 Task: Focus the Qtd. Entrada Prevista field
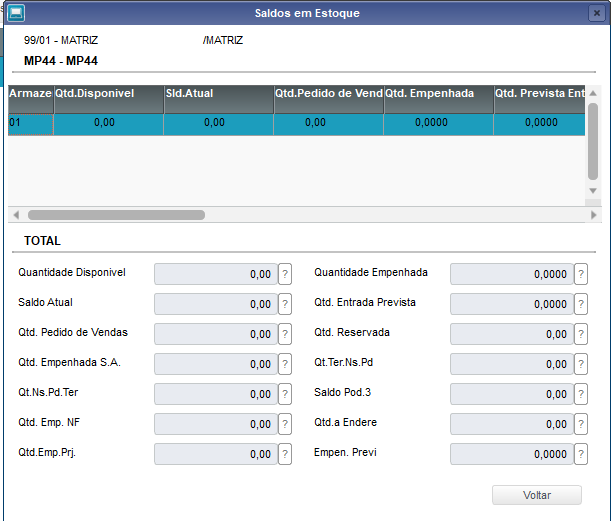point(512,304)
